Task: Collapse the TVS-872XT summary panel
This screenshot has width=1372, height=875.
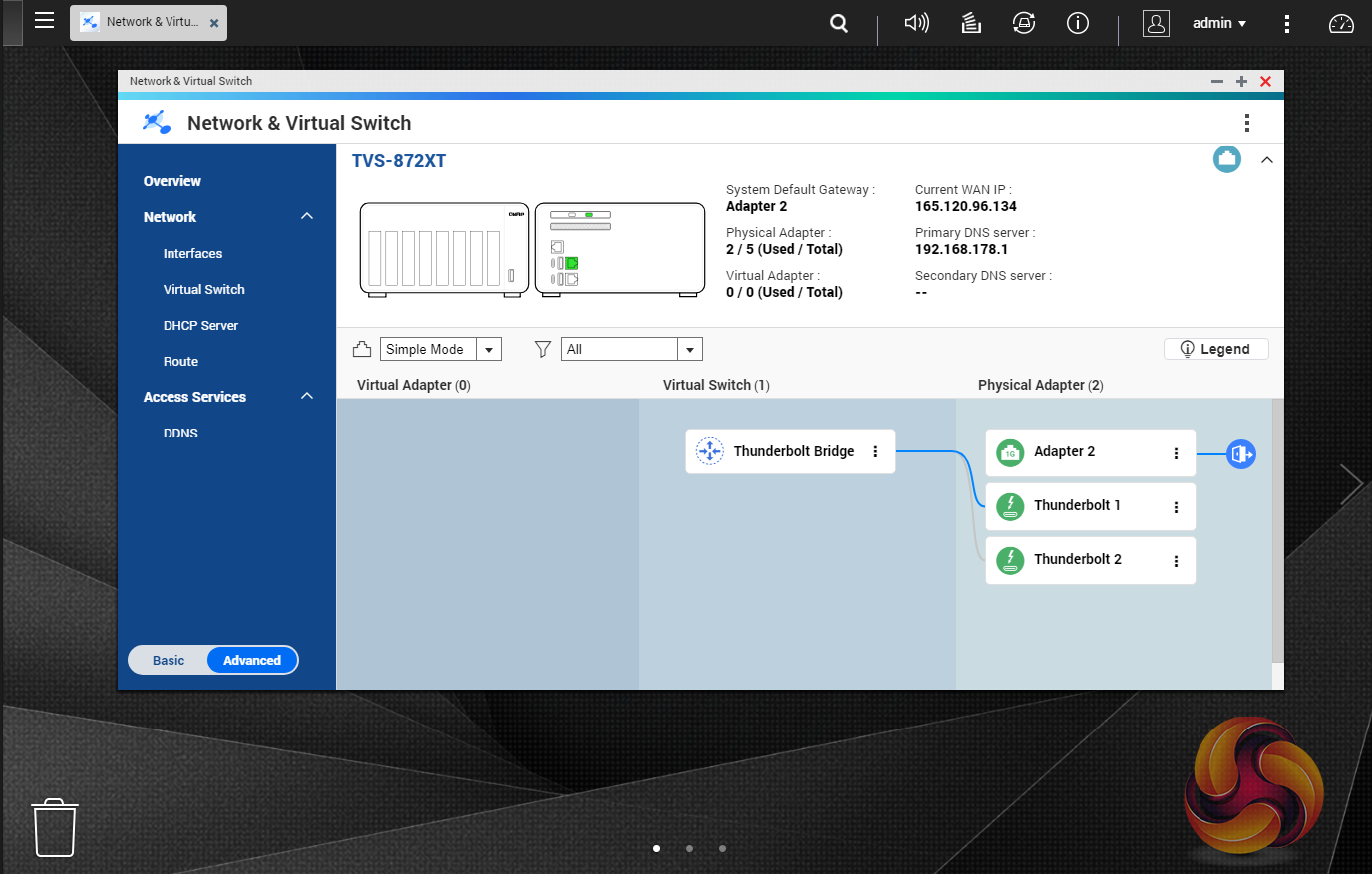Action: [1266, 160]
